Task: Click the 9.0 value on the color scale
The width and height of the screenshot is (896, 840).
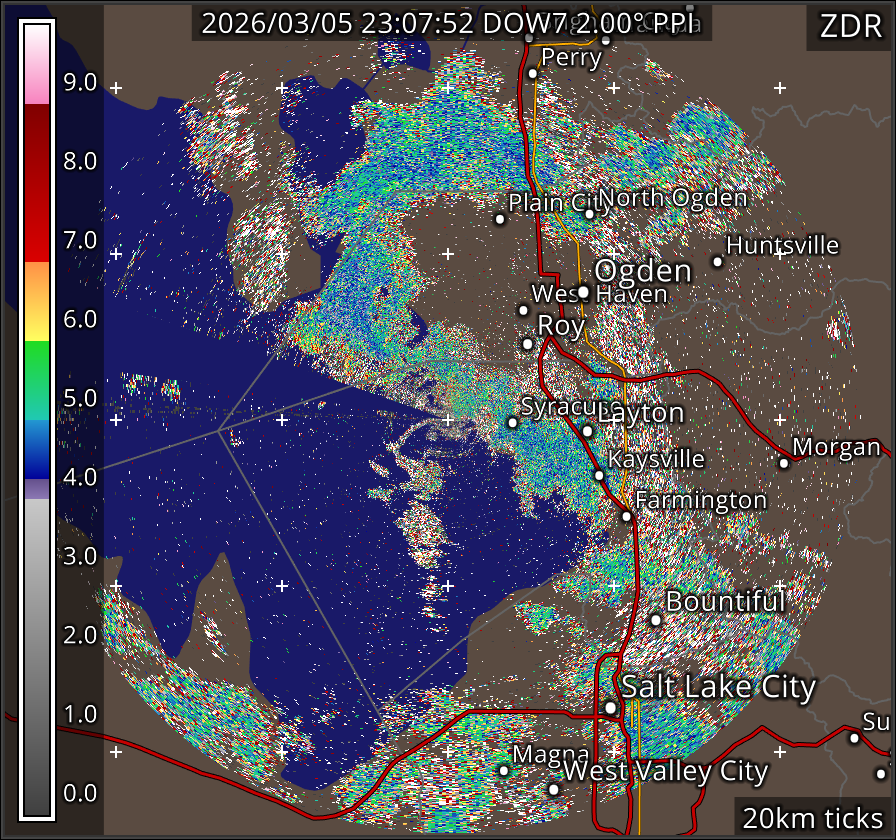Action: point(80,83)
